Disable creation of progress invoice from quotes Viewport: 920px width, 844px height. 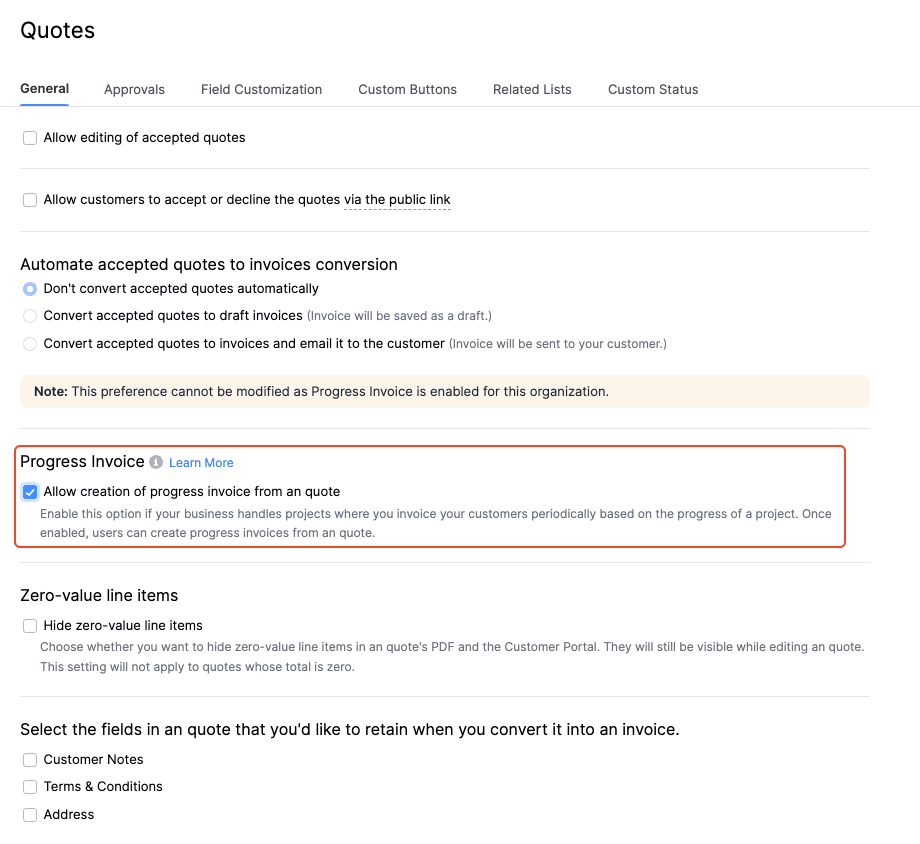(29, 491)
